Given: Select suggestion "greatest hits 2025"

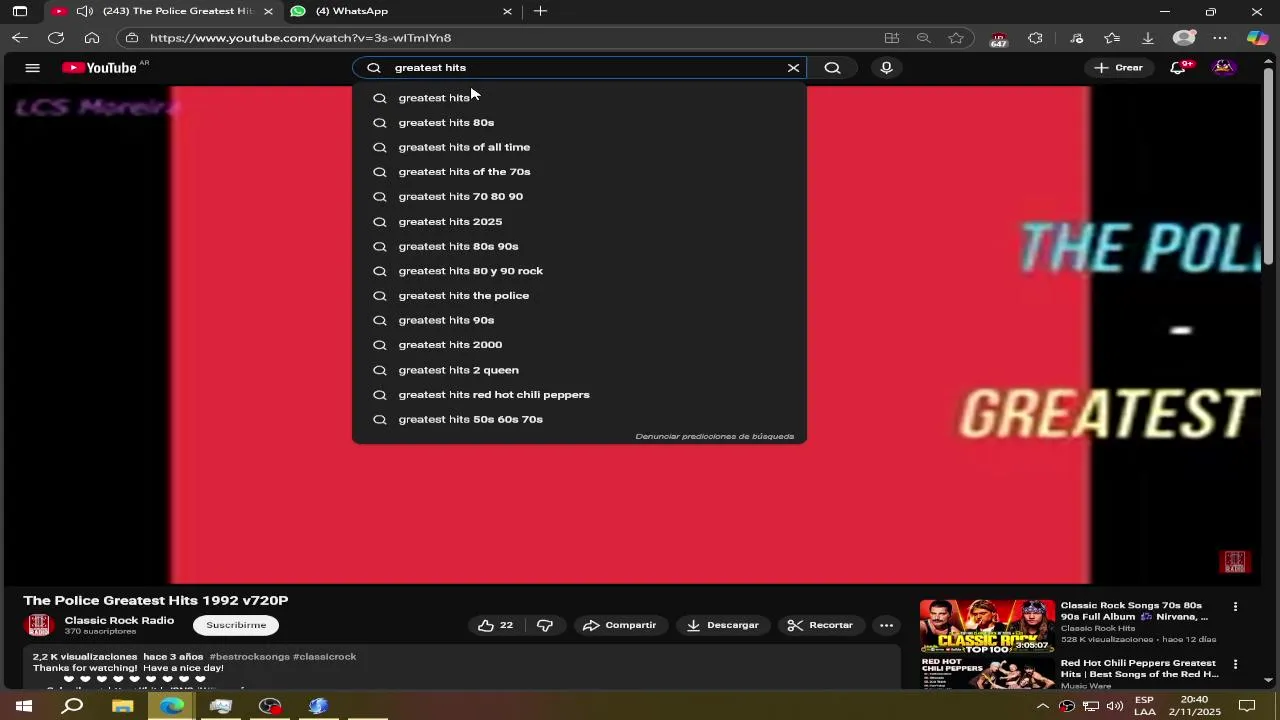Looking at the screenshot, I should point(579,221).
